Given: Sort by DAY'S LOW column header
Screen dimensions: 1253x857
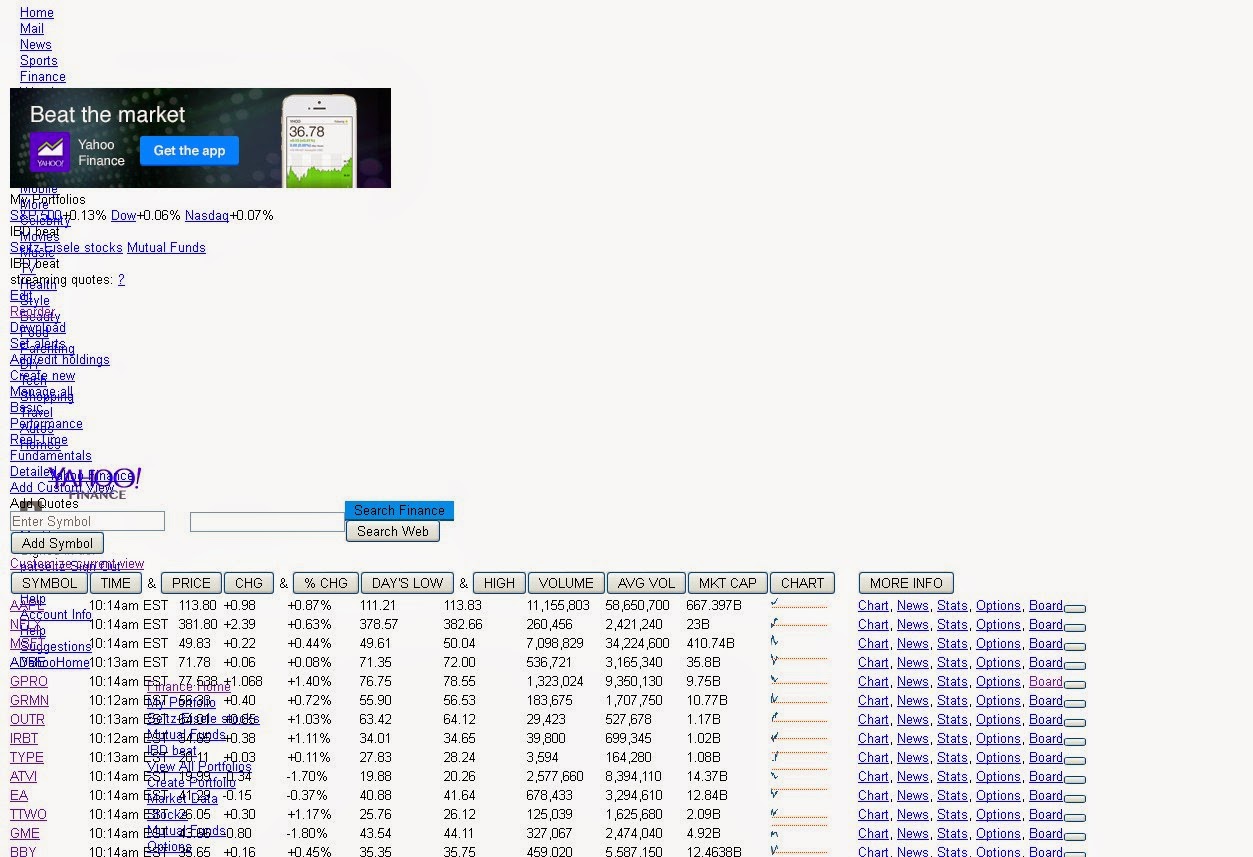Looking at the screenshot, I should tap(408, 583).
